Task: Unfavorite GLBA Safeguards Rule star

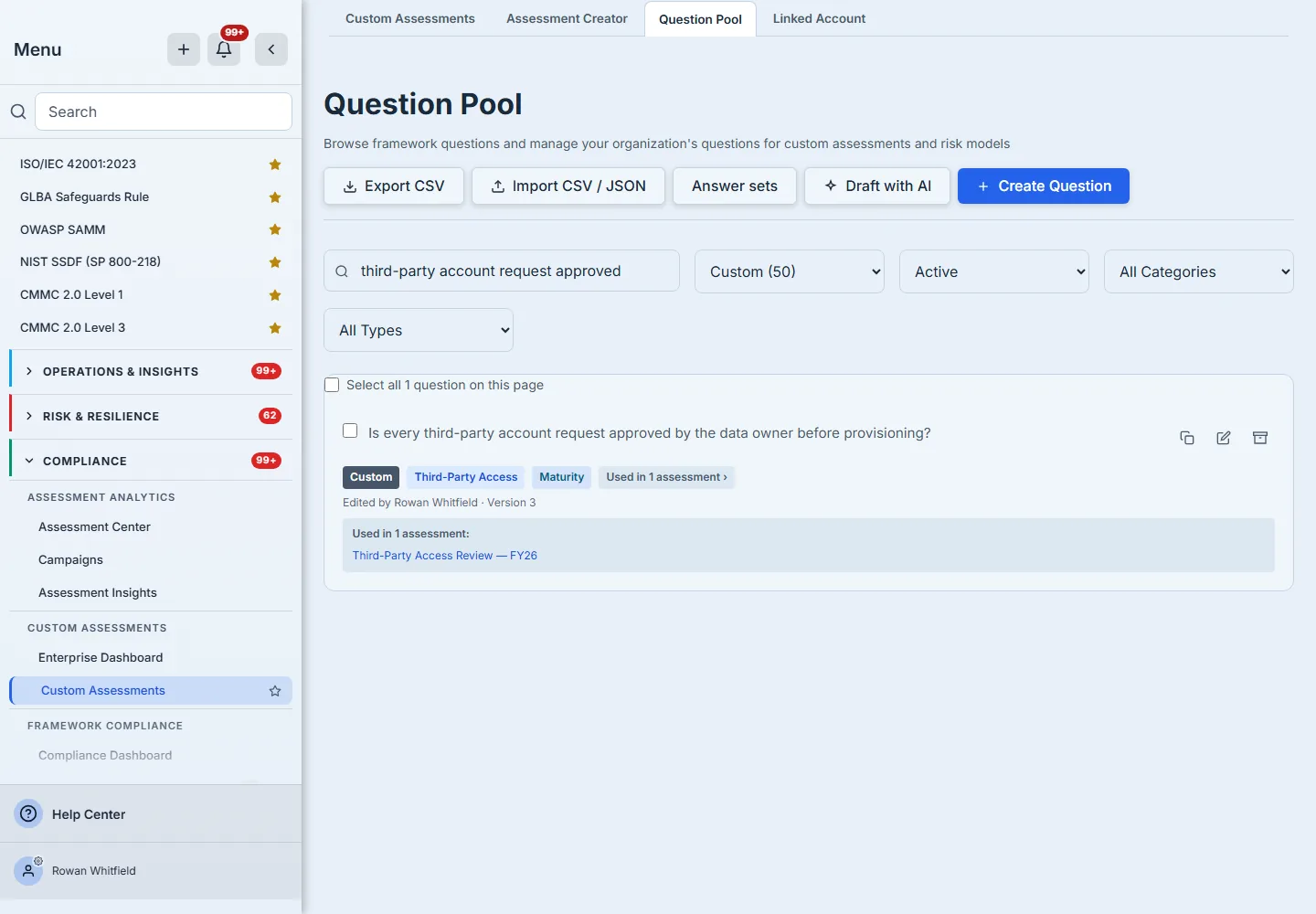Action: tap(275, 197)
